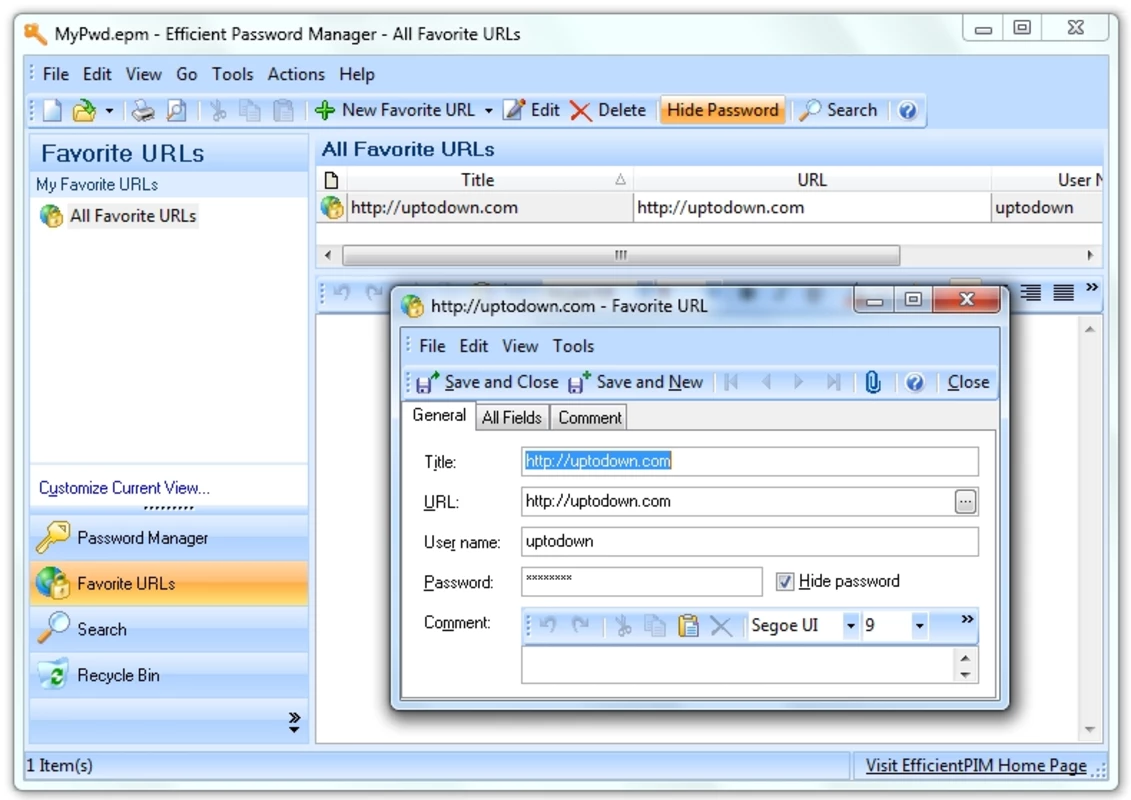1131x800 pixels.
Task: Select Recycle Bin in navigation pane
Action: [x=169, y=675]
